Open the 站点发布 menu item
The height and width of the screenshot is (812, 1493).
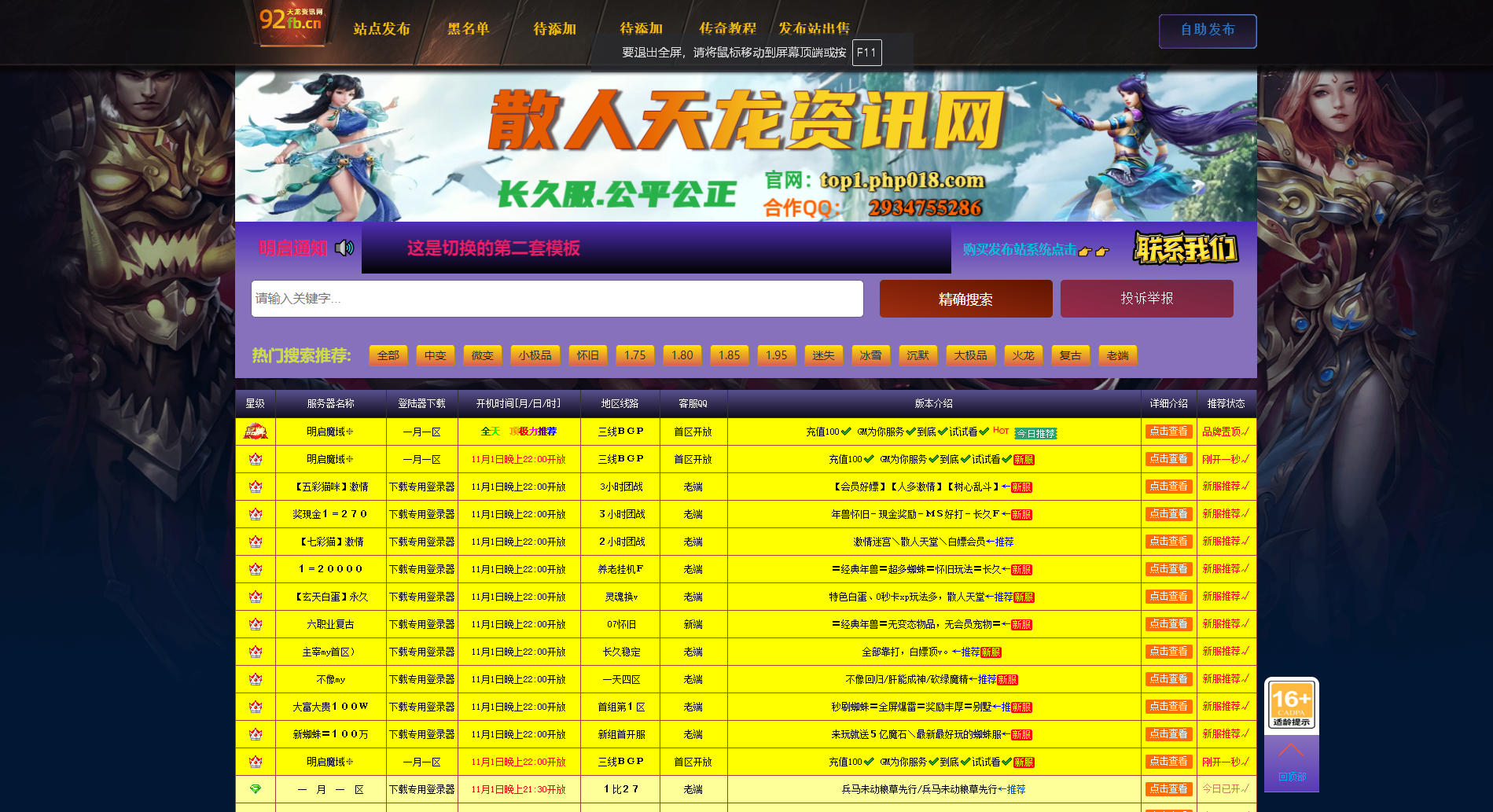point(381,29)
